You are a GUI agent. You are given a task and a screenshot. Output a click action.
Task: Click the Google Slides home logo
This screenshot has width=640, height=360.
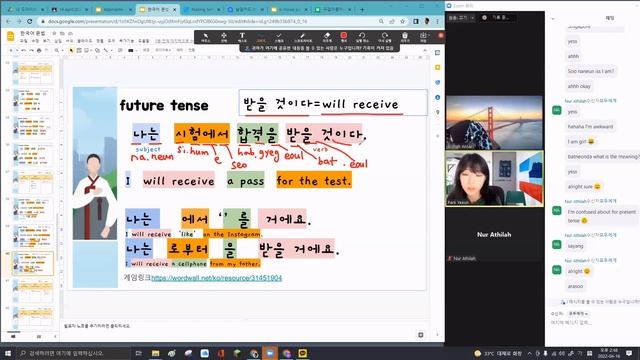click(11, 36)
